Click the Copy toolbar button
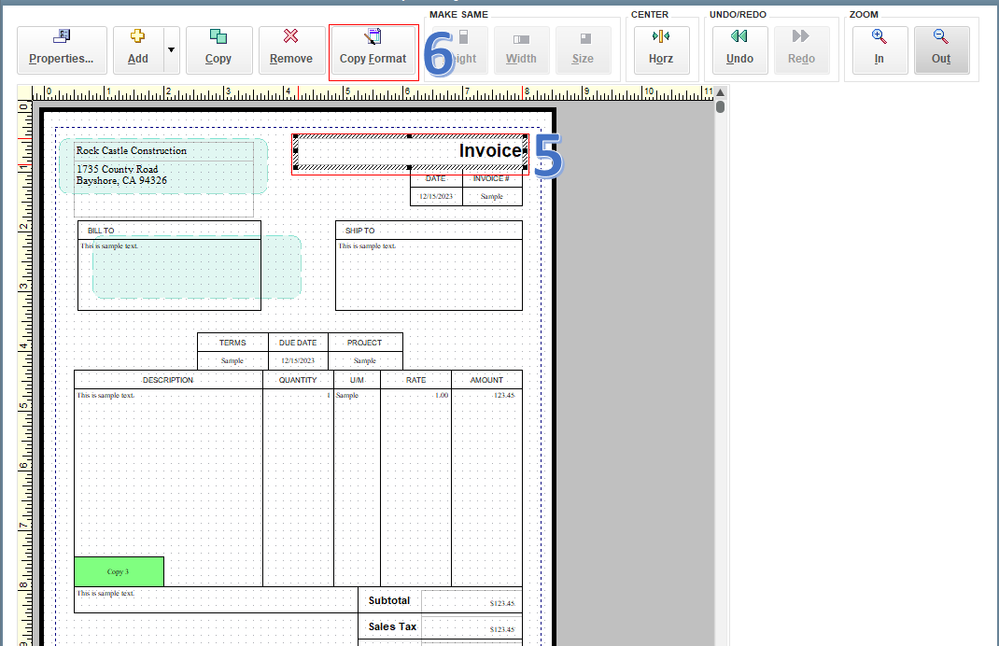 (219, 50)
